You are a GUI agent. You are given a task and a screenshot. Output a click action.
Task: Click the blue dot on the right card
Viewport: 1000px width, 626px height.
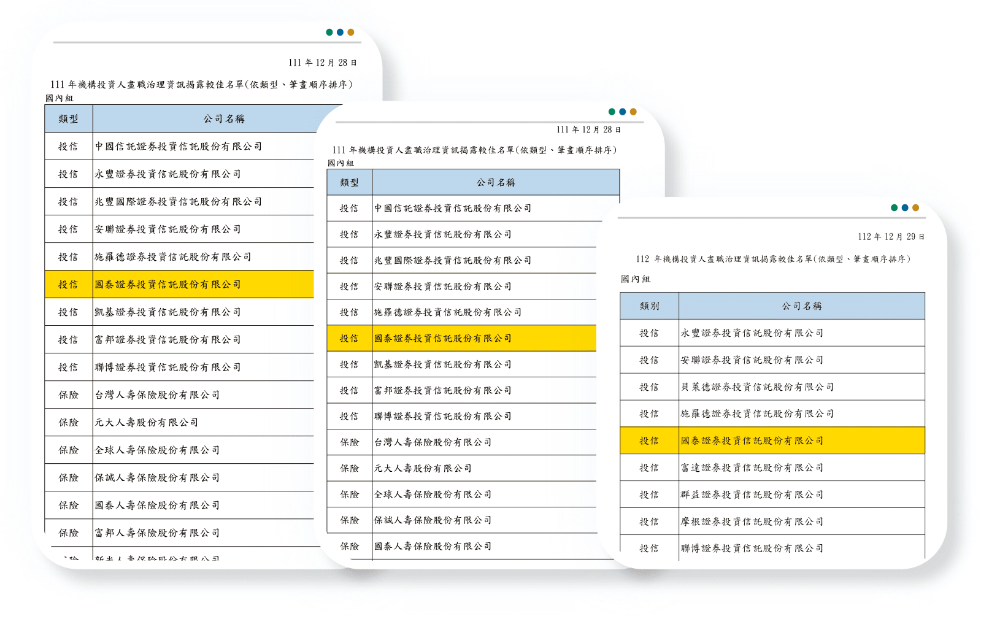(905, 208)
